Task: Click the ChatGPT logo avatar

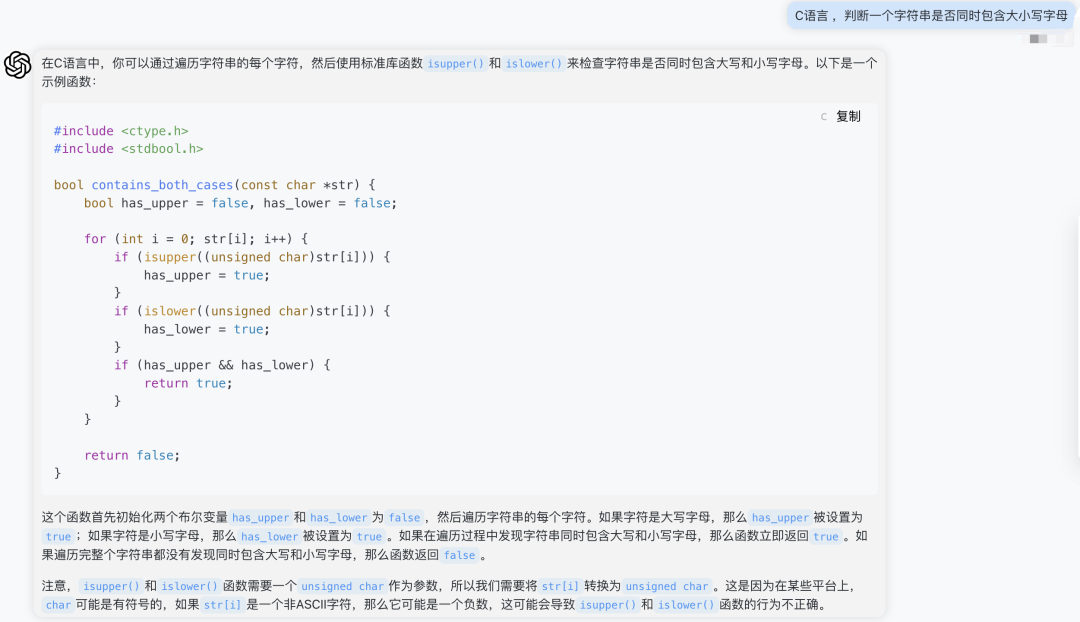Action: point(18,65)
